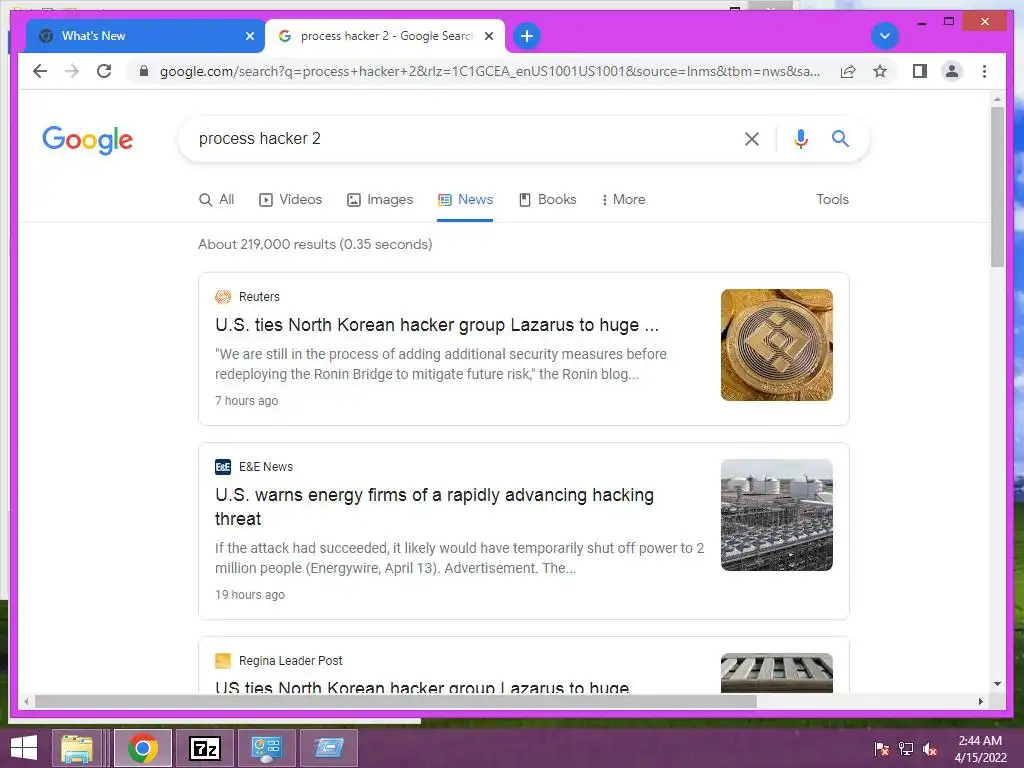Image resolution: width=1024 pixels, height=768 pixels.
Task: Bookmark this page with star icon
Action: click(x=880, y=71)
